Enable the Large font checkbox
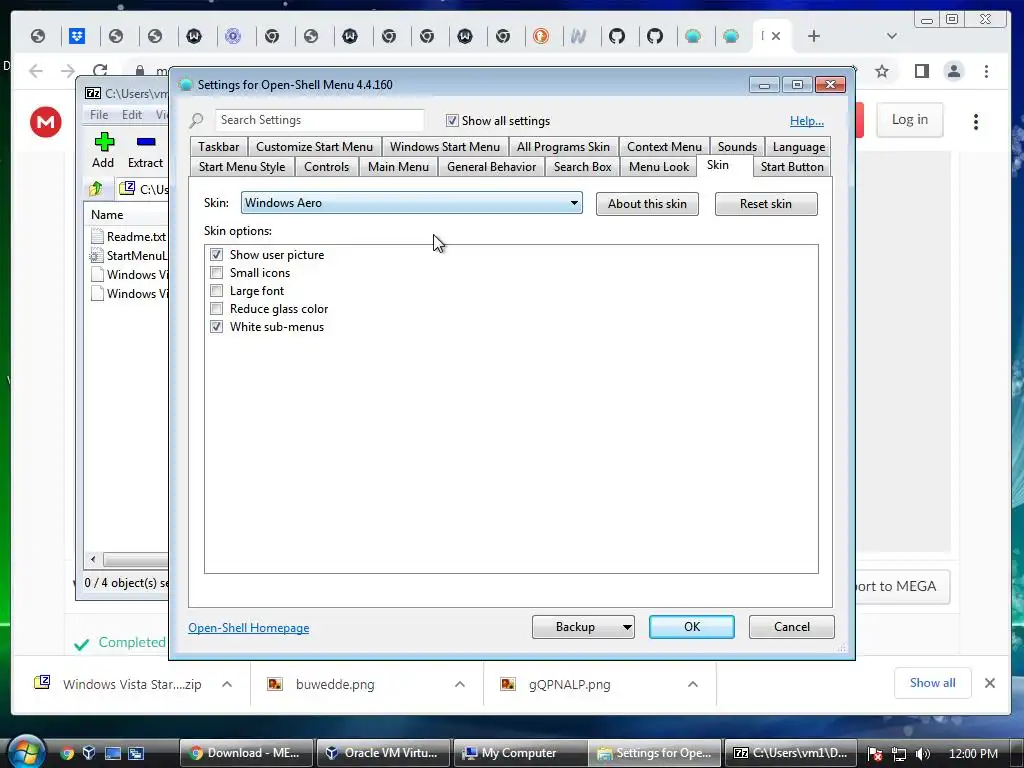1024x768 pixels. point(216,291)
